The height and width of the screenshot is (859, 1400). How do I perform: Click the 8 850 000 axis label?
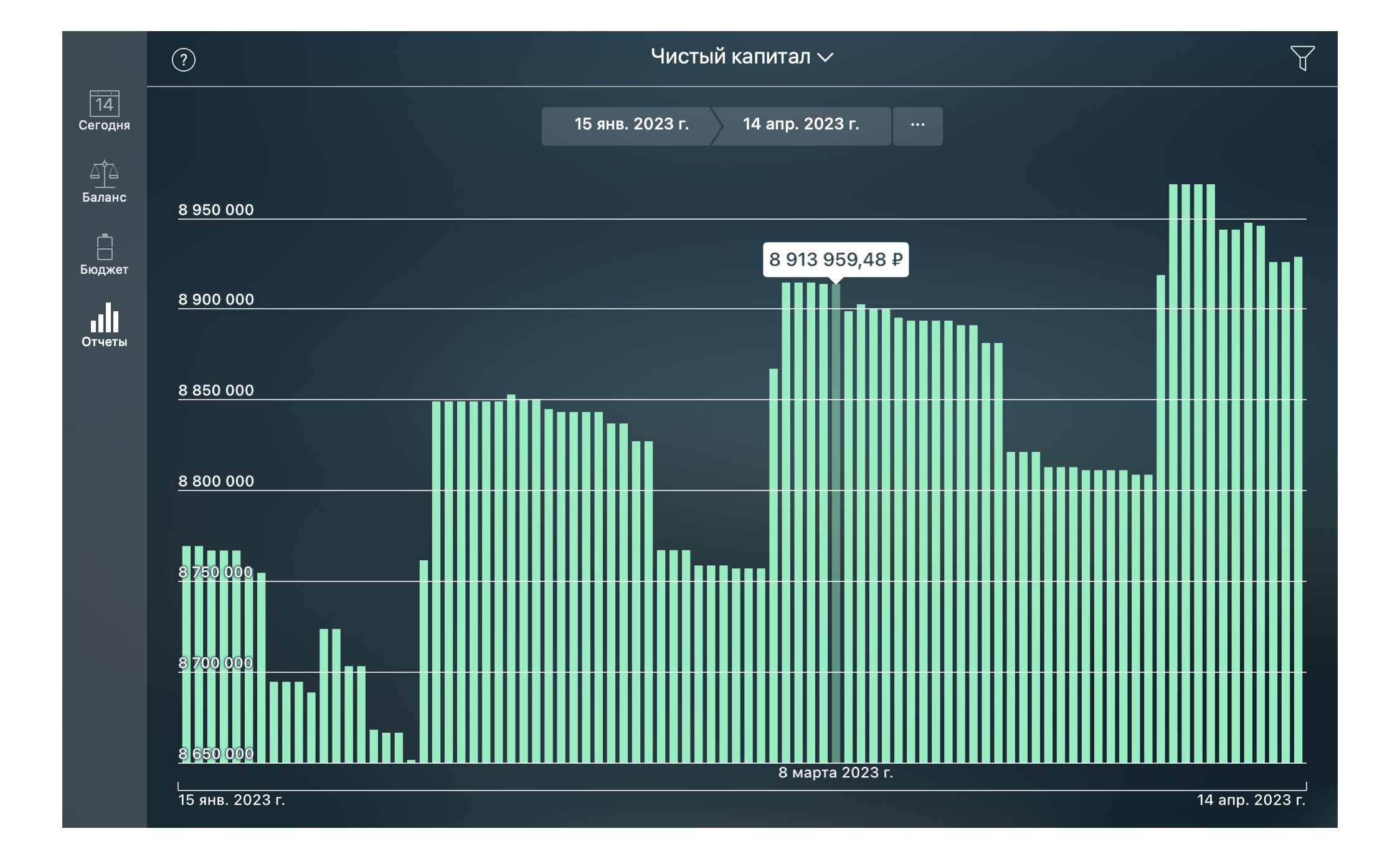(x=216, y=390)
